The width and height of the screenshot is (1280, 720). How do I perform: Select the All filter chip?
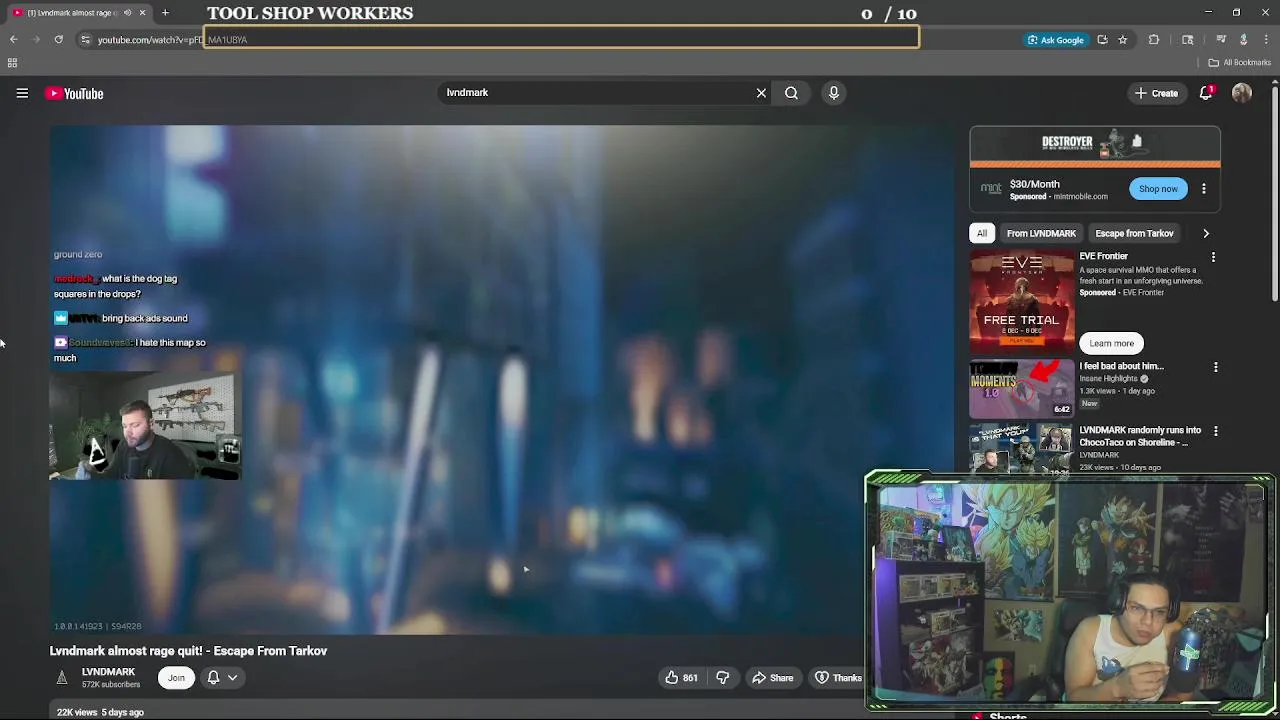(982, 233)
